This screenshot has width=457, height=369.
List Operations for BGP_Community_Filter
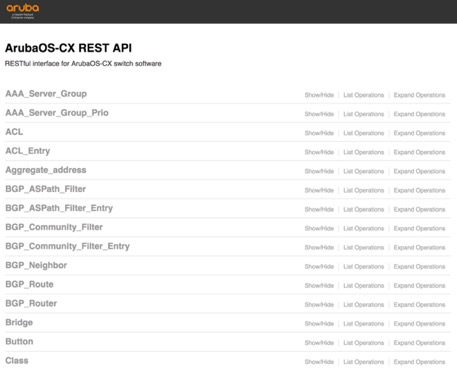(x=363, y=228)
